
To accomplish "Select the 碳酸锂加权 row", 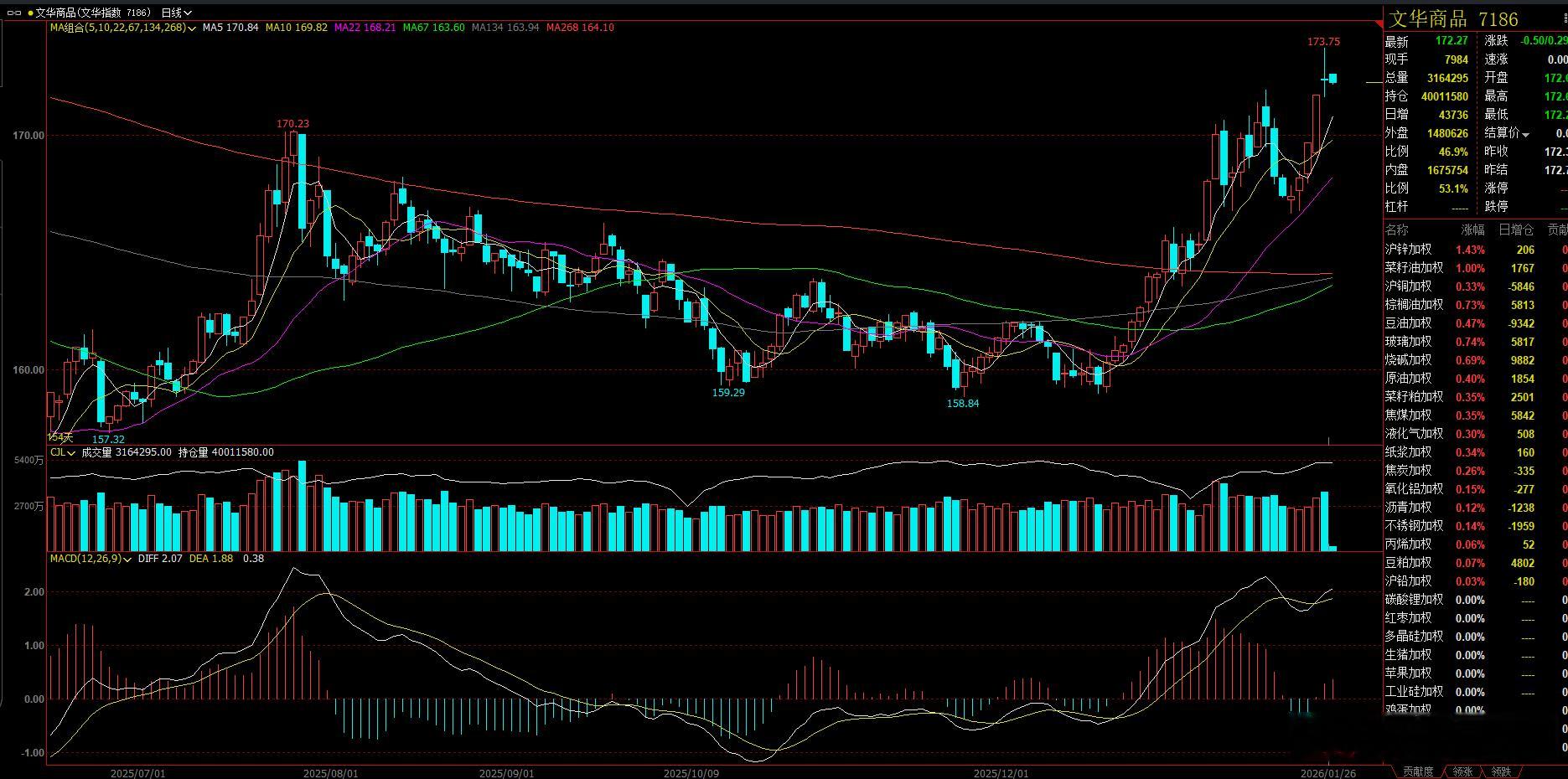I will click(1475, 600).
